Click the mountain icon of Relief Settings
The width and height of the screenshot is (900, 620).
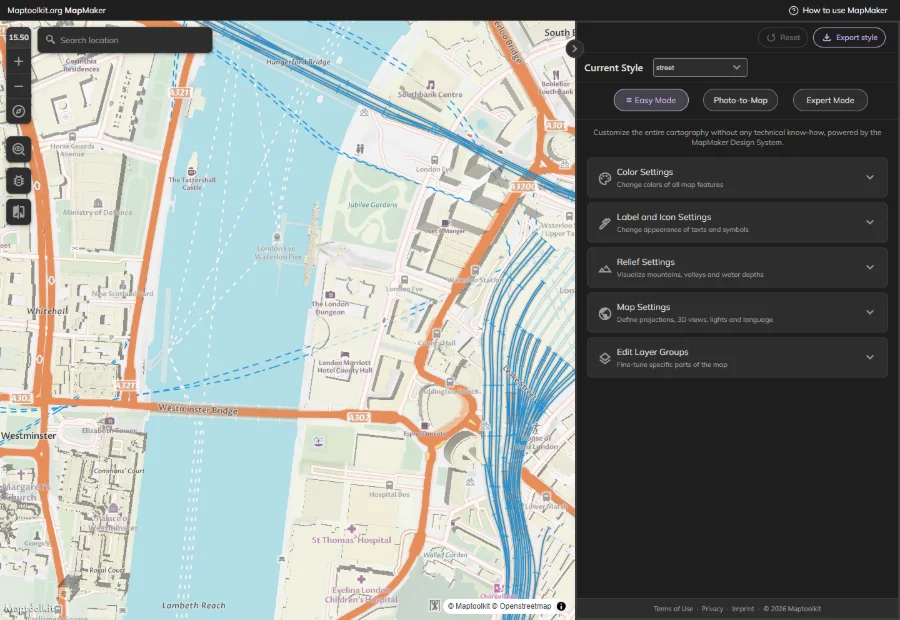click(x=604, y=268)
